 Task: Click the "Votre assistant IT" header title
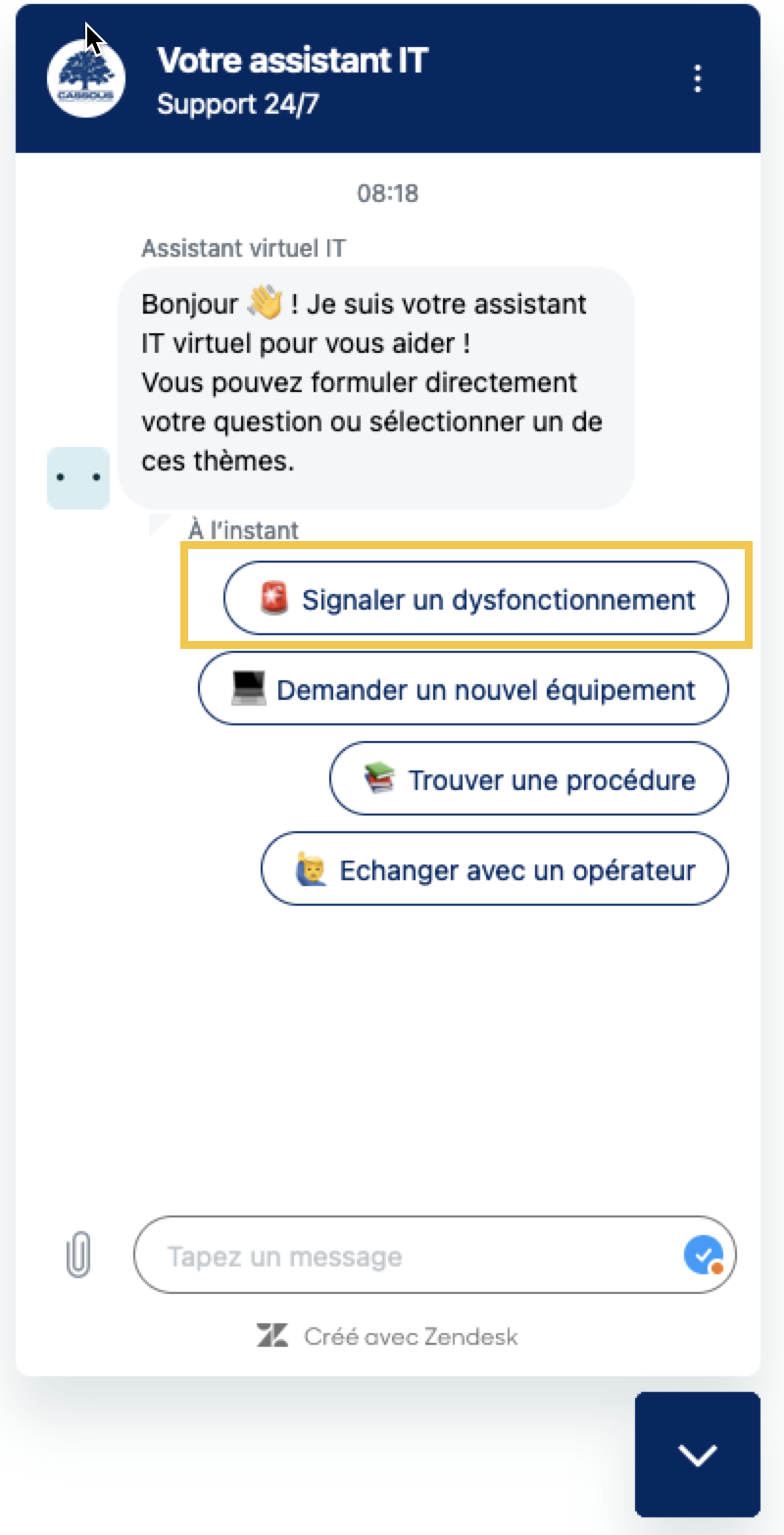click(x=292, y=61)
